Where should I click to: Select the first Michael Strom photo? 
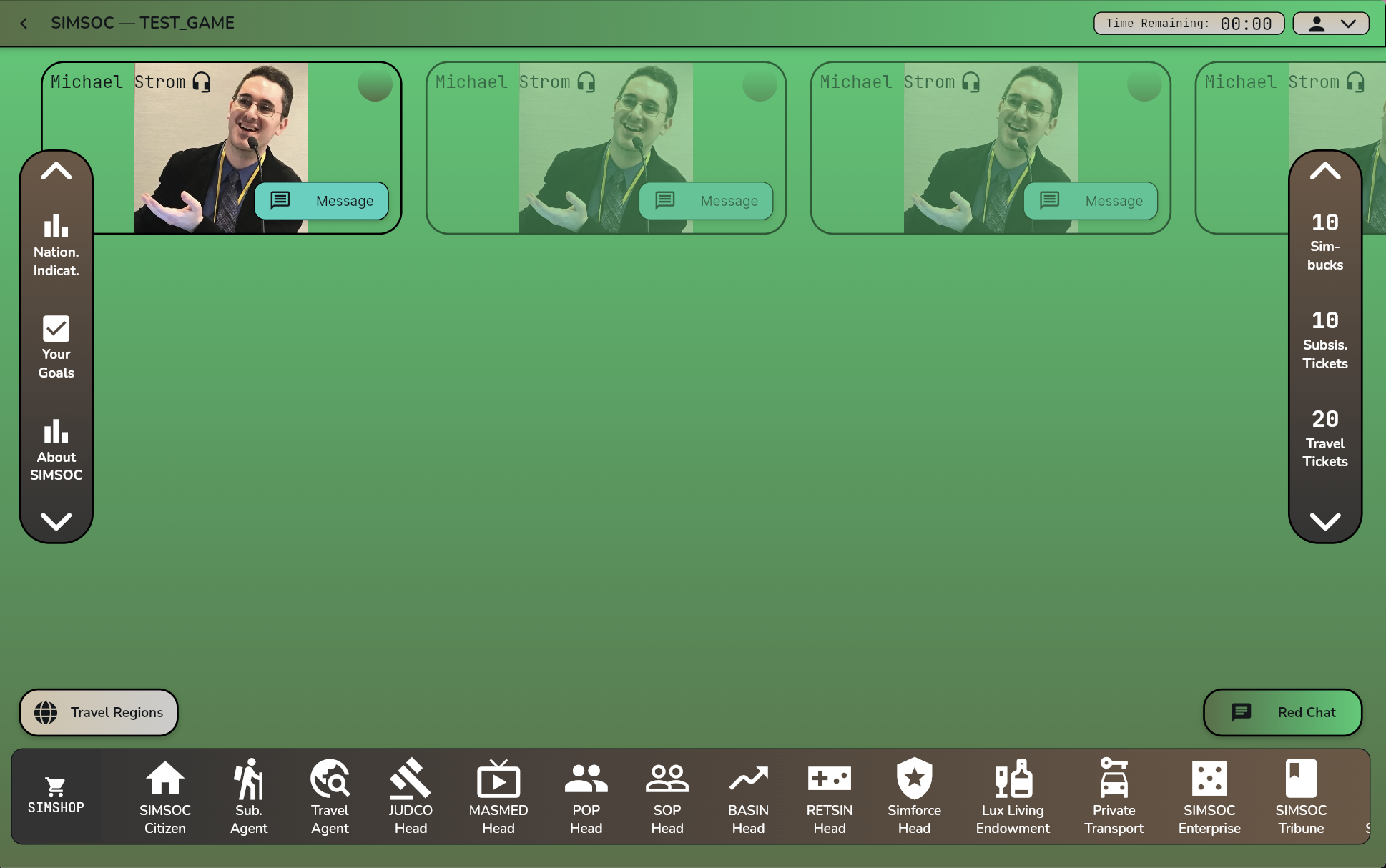[x=221, y=148]
